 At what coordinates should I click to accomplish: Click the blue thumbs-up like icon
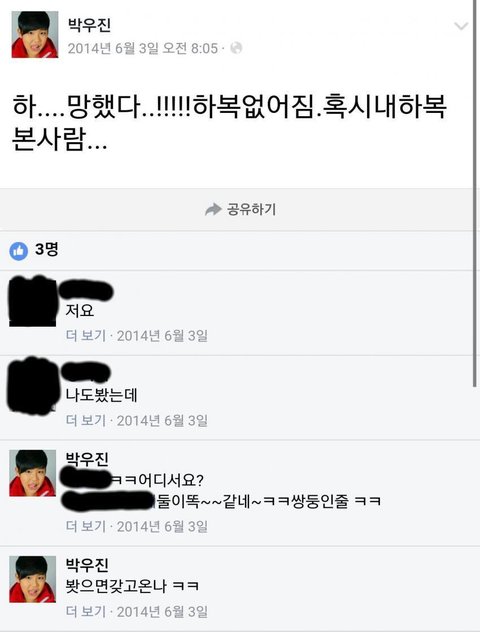coord(19,251)
